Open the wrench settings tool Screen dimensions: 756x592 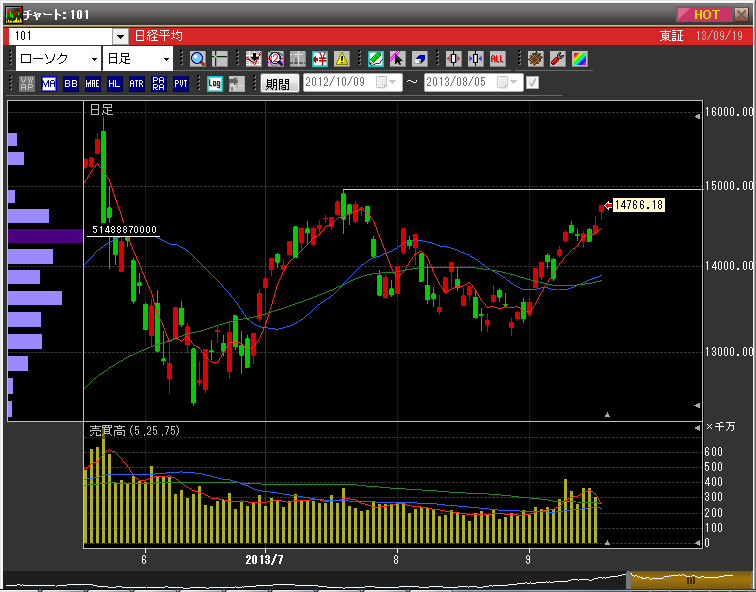coord(558,59)
